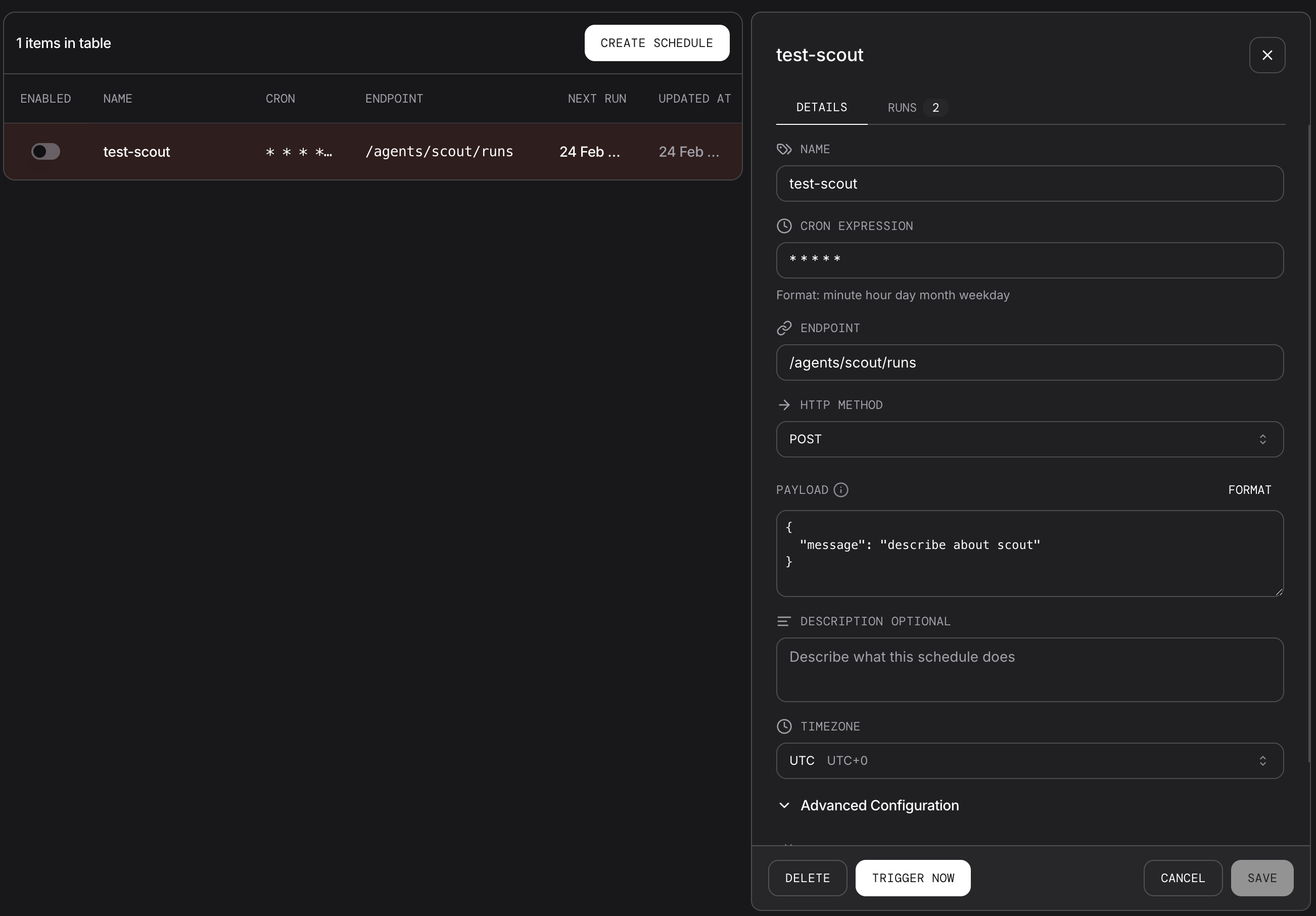The image size is (1316, 916).
Task: Toggle the test-scout schedule enabled switch
Action: click(x=46, y=151)
